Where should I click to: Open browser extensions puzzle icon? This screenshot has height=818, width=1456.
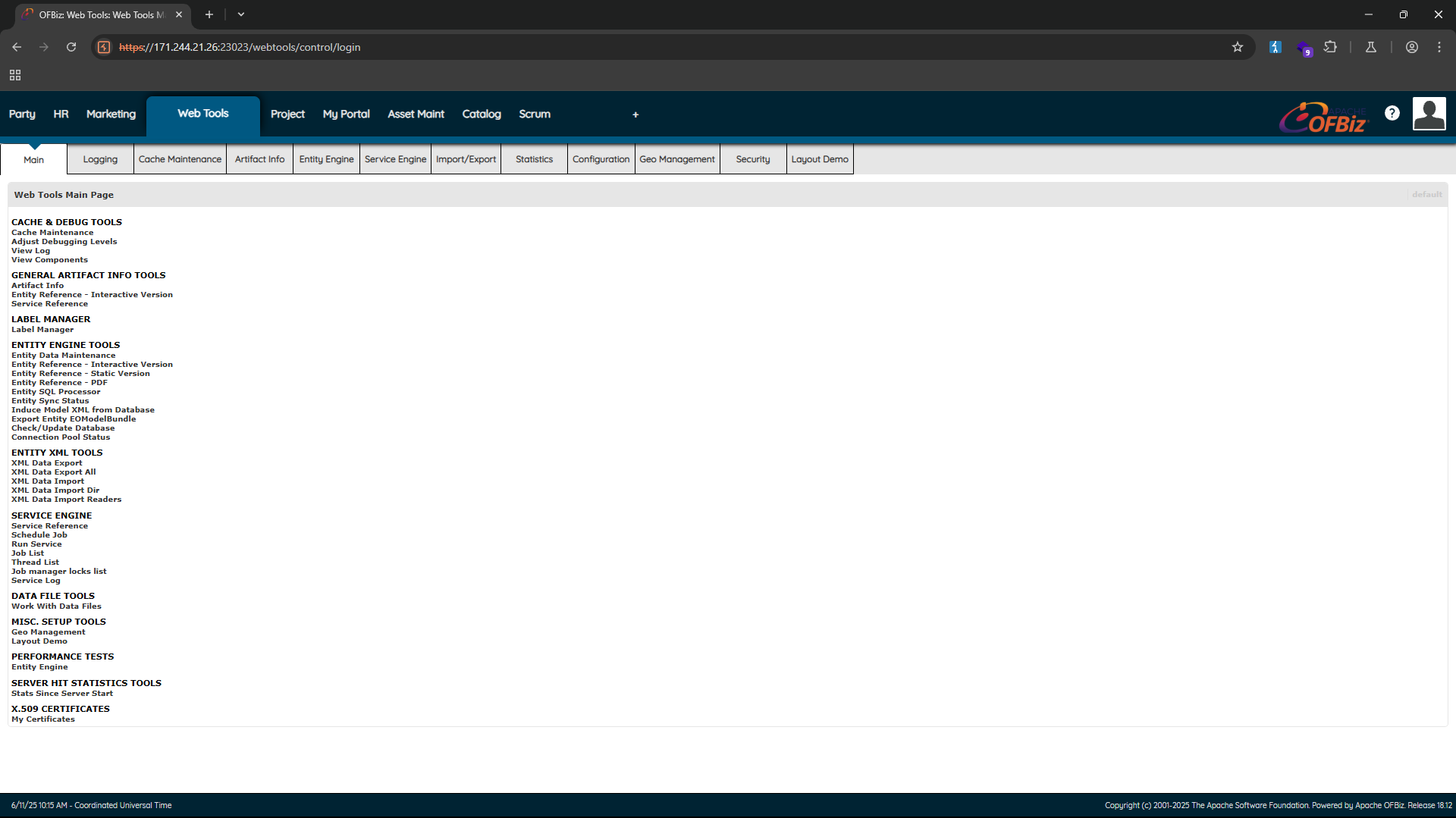(x=1330, y=47)
